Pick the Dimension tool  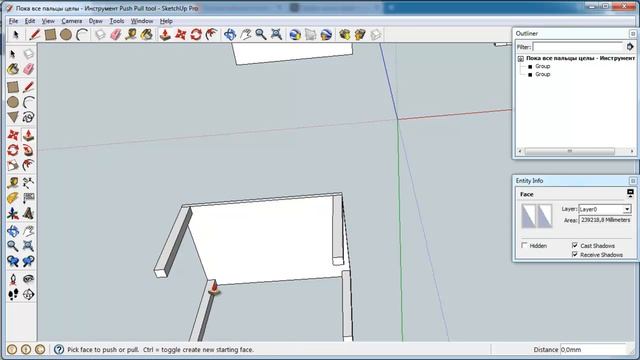(28, 182)
